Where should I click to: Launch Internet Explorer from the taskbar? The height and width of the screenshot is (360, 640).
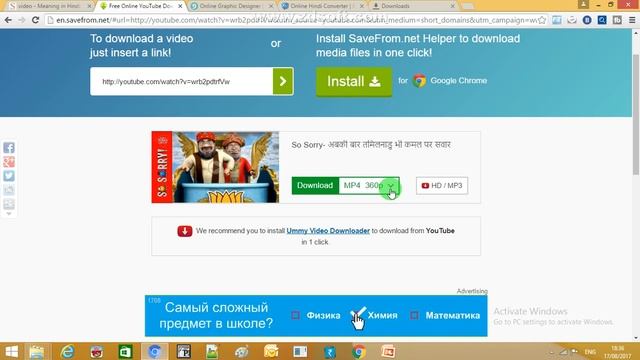coord(67,351)
